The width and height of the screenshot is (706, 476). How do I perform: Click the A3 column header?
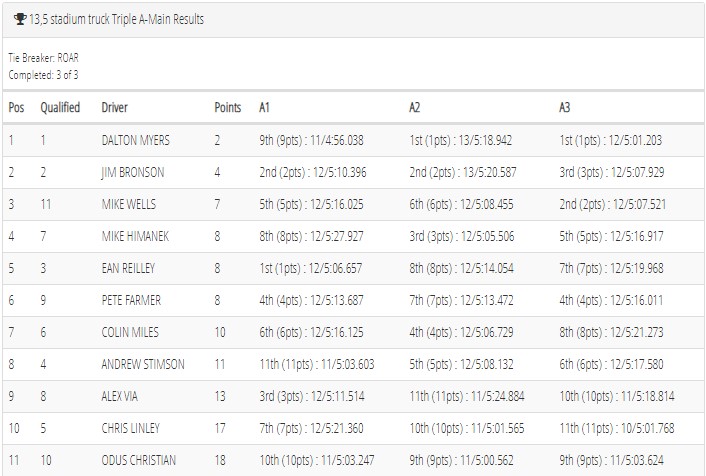tap(565, 107)
